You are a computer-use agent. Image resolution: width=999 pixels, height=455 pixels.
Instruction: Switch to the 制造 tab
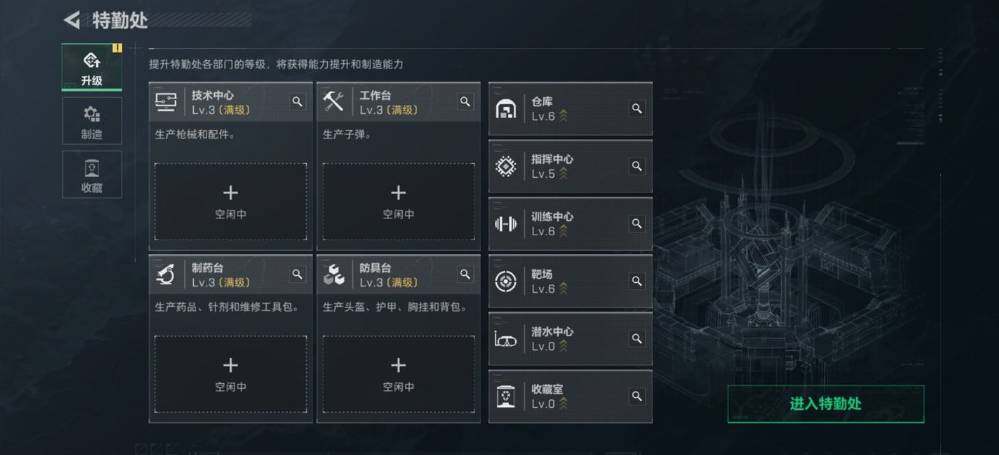[x=92, y=121]
